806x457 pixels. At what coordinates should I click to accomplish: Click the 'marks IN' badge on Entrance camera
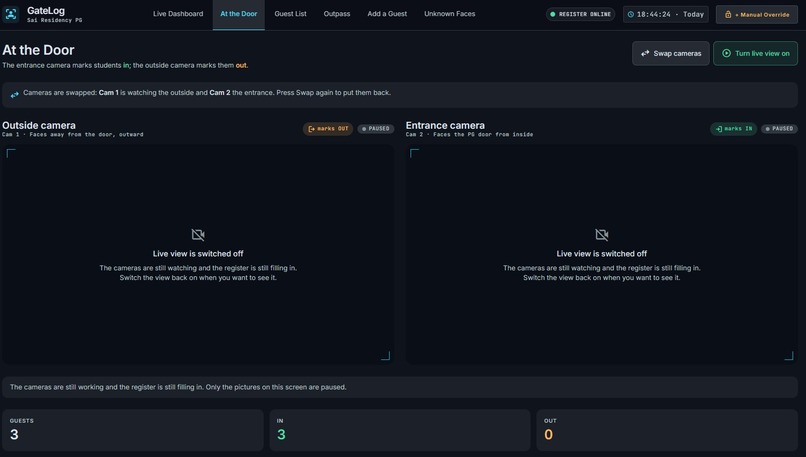734,129
